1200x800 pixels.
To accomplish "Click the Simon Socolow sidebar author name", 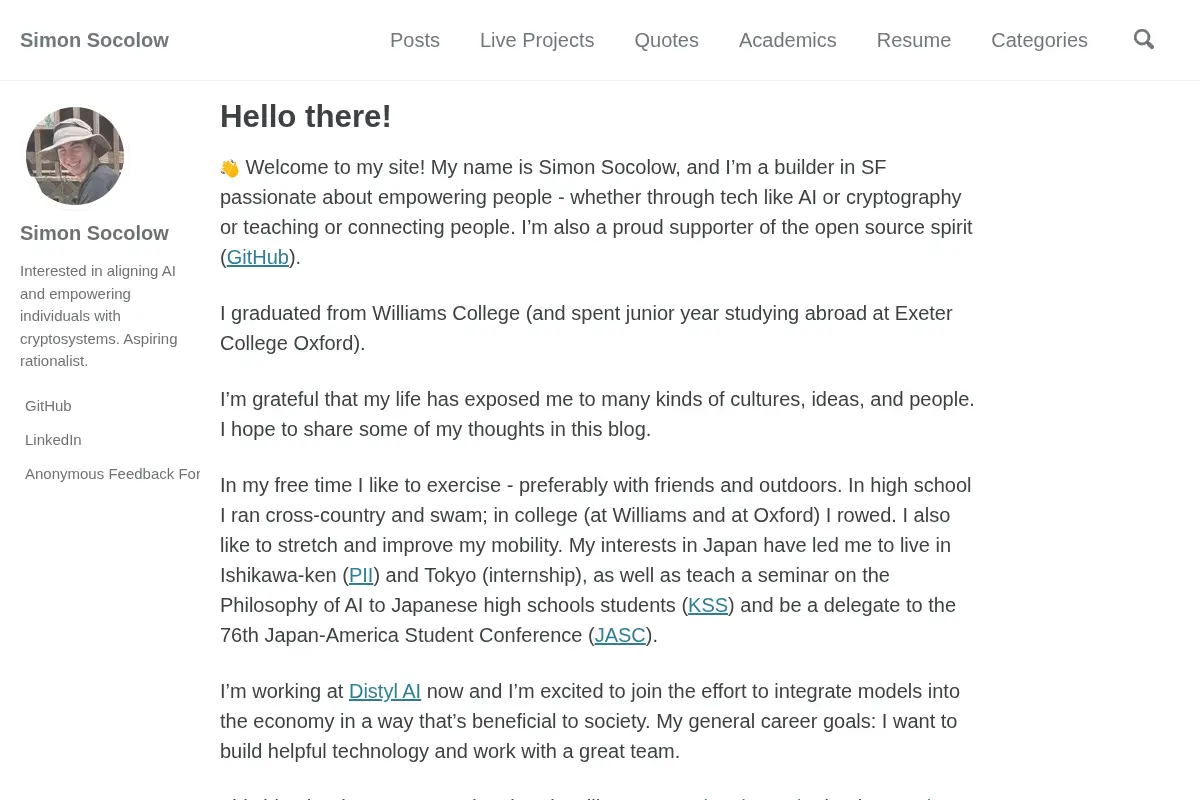I will tap(94, 233).
